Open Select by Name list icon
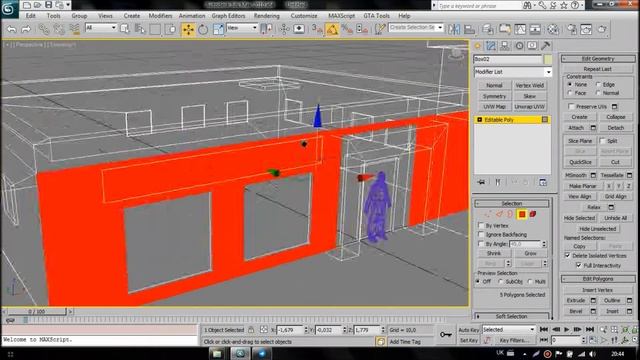Image resolution: width=640 pixels, height=360 pixels. point(140,29)
